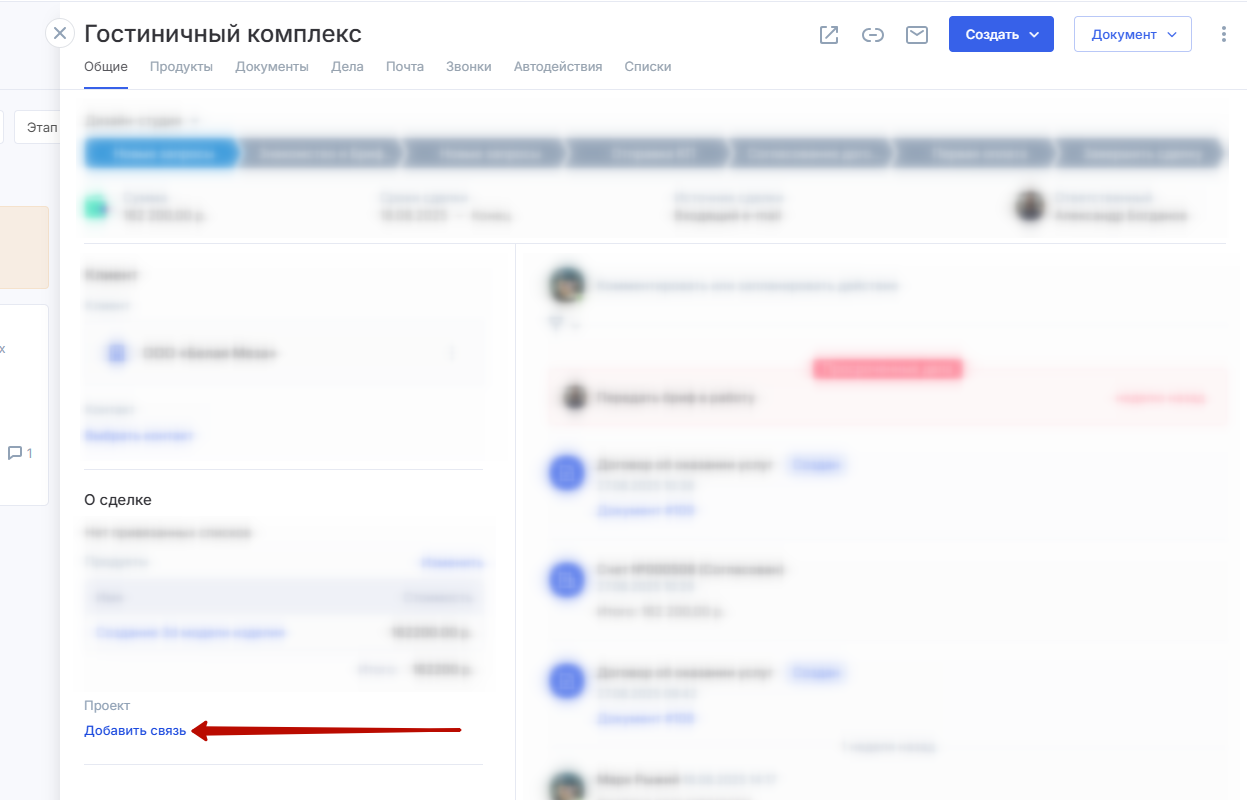The width and height of the screenshot is (1247, 800).
Task: Select the Почта tab
Action: (x=405, y=67)
